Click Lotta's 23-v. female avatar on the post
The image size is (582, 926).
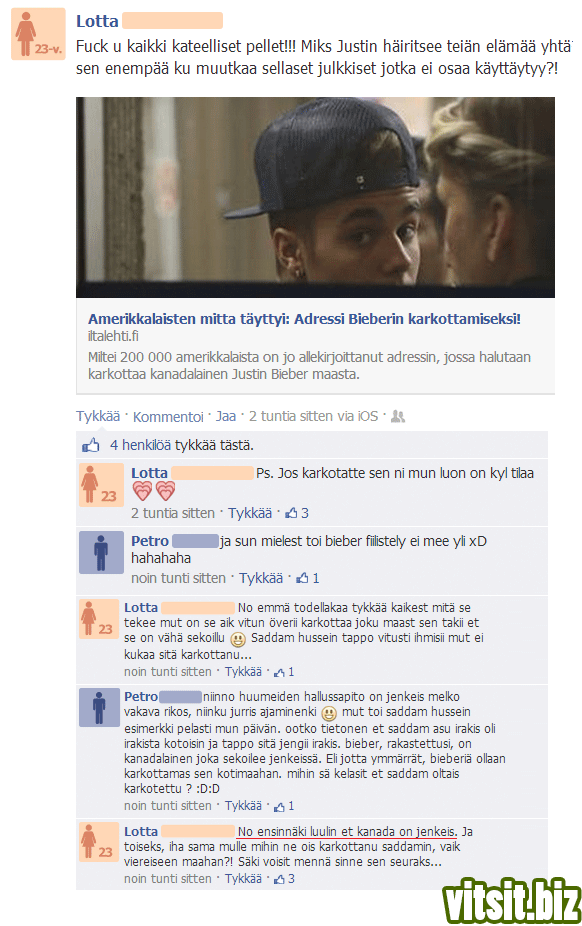pyautogui.click(x=38, y=34)
